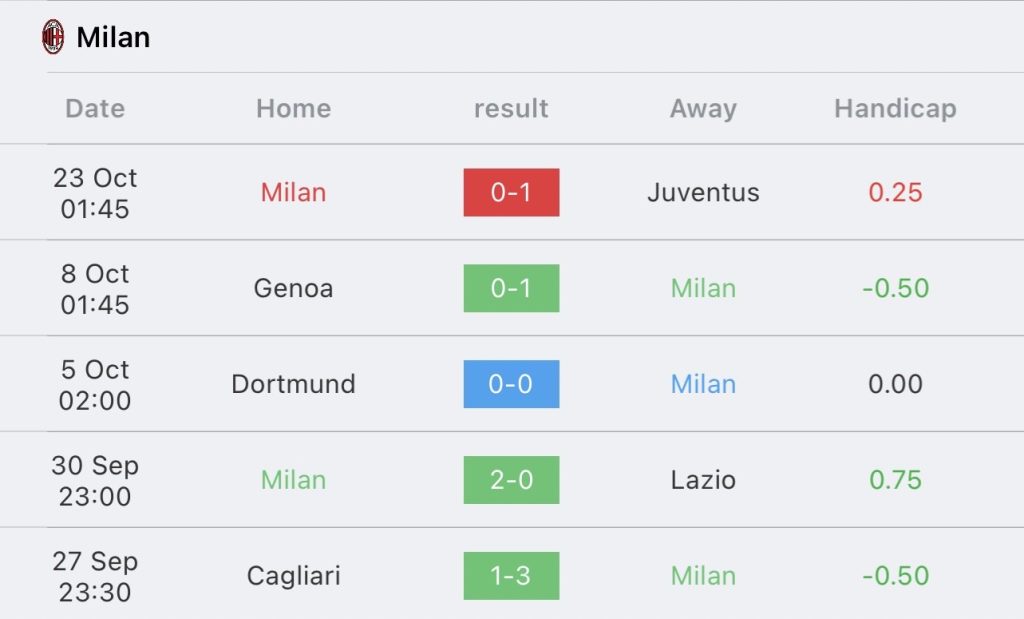
Task: Select the red 0.25 handicap value
Action: click(895, 193)
